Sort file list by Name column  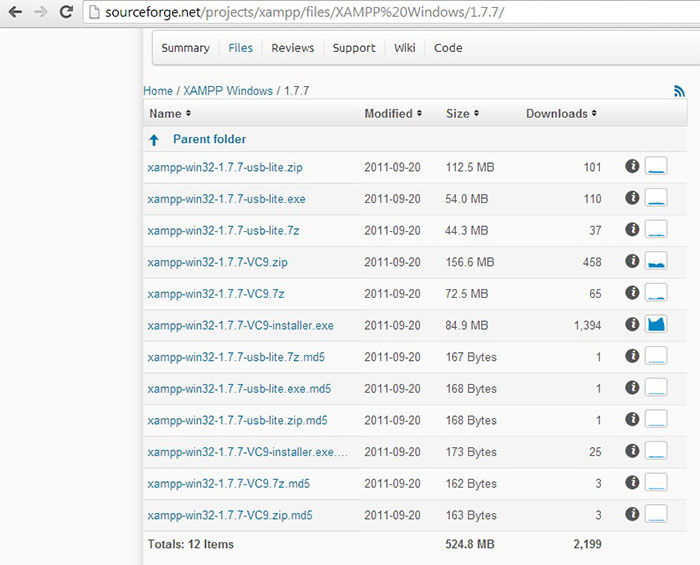(170, 114)
